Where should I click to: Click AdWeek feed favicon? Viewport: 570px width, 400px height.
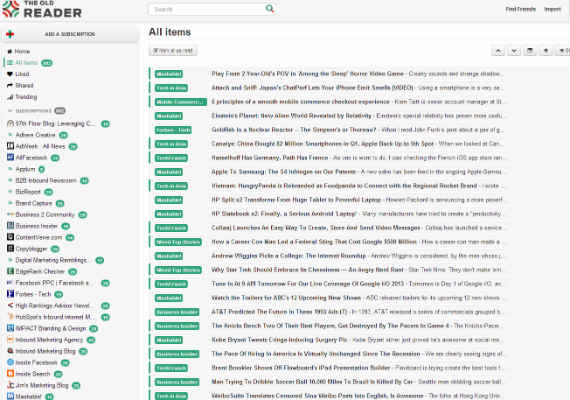pos(11,146)
